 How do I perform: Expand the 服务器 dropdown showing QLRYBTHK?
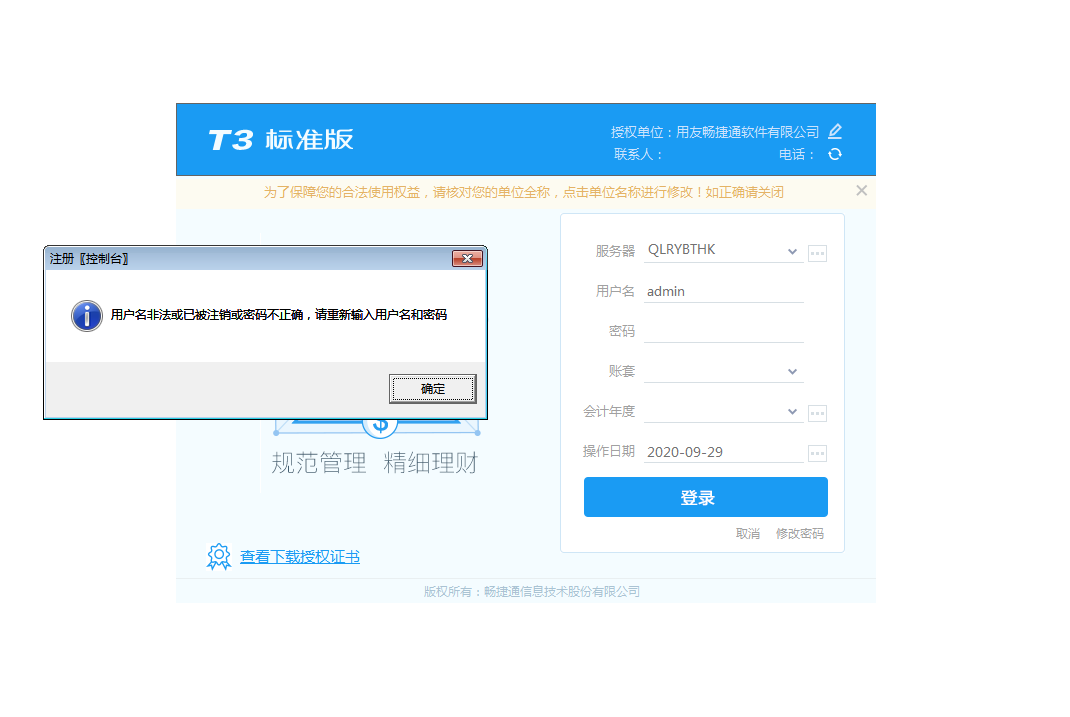792,251
